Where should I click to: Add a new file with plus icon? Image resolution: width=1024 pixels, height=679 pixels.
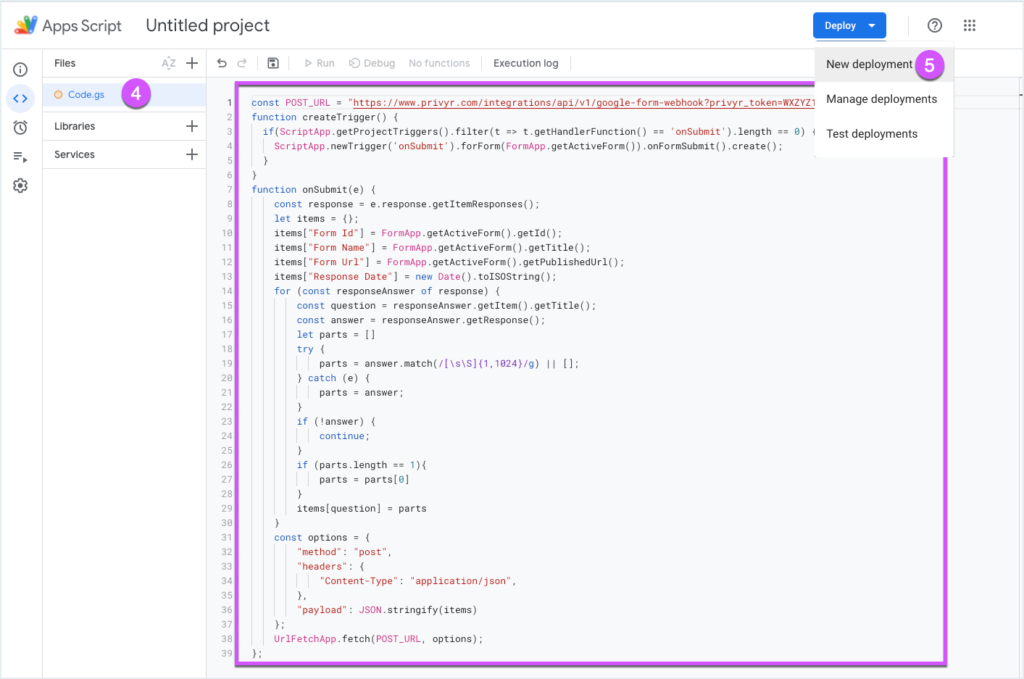(192, 63)
